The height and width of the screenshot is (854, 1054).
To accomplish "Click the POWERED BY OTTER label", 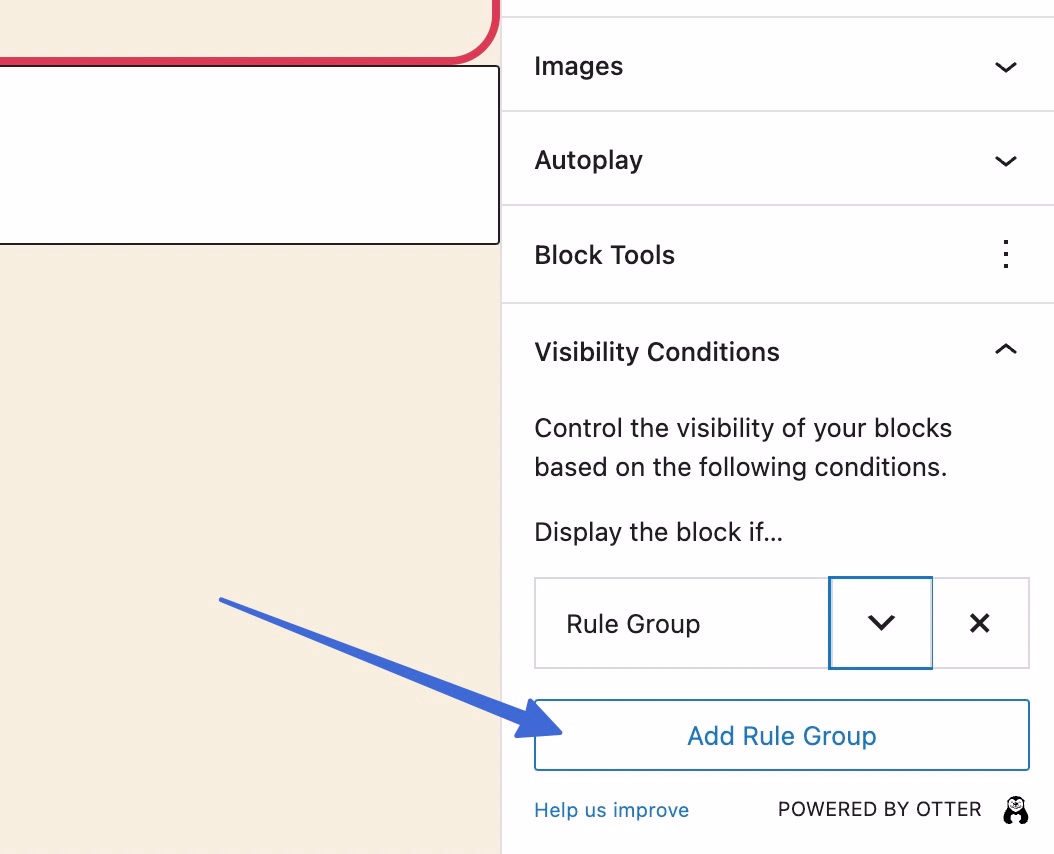I will [x=879, y=809].
